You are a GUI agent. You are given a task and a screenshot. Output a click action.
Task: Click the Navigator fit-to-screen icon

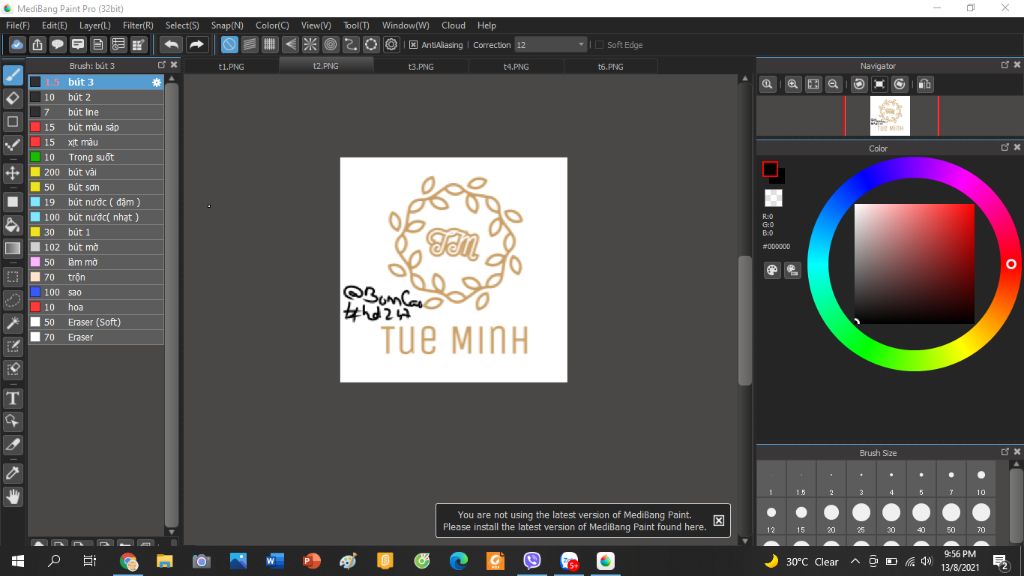(813, 84)
